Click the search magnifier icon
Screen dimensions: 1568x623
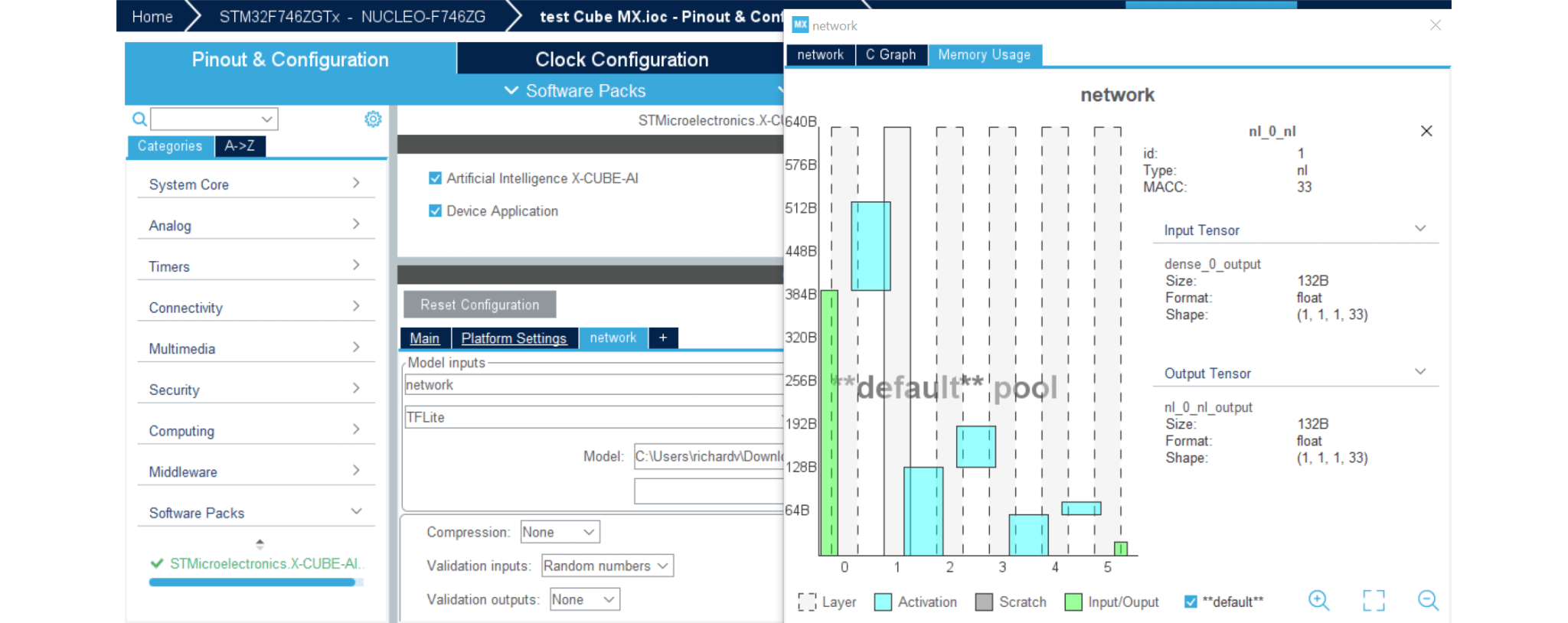tap(139, 119)
